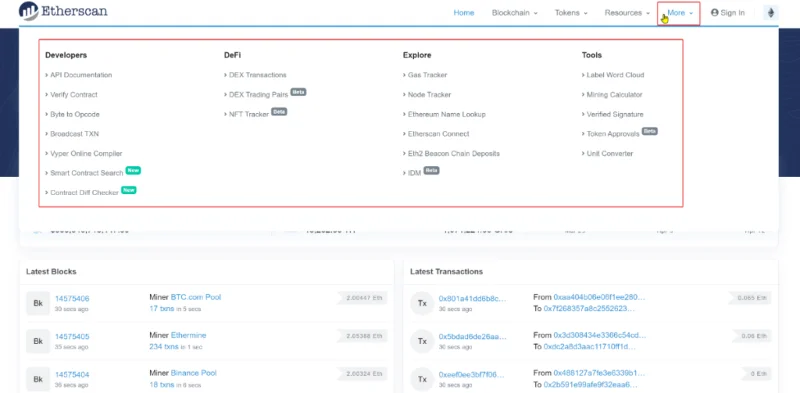Open Vyper Online Compiler

tap(86, 153)
